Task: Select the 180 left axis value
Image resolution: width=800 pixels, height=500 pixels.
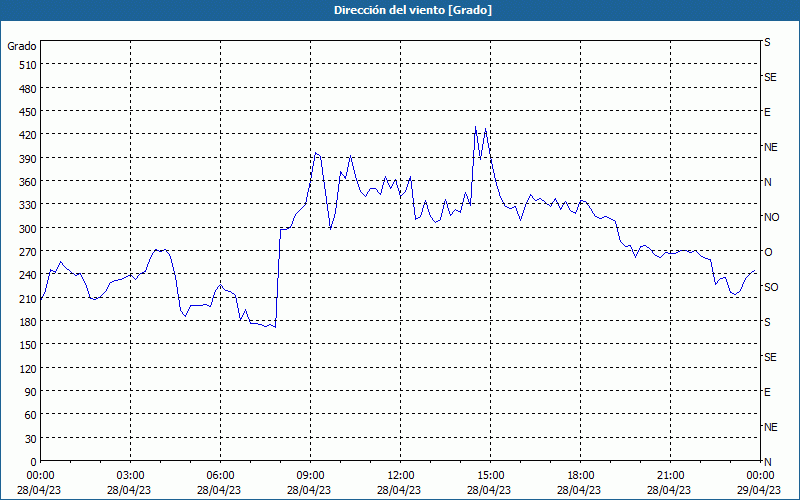Action: click(x=29, y=322)
